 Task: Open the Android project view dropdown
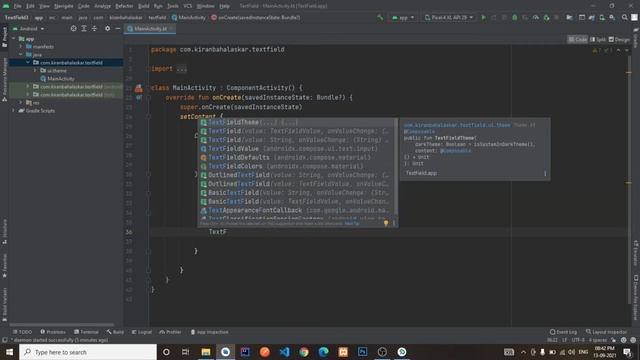[28, 29]
